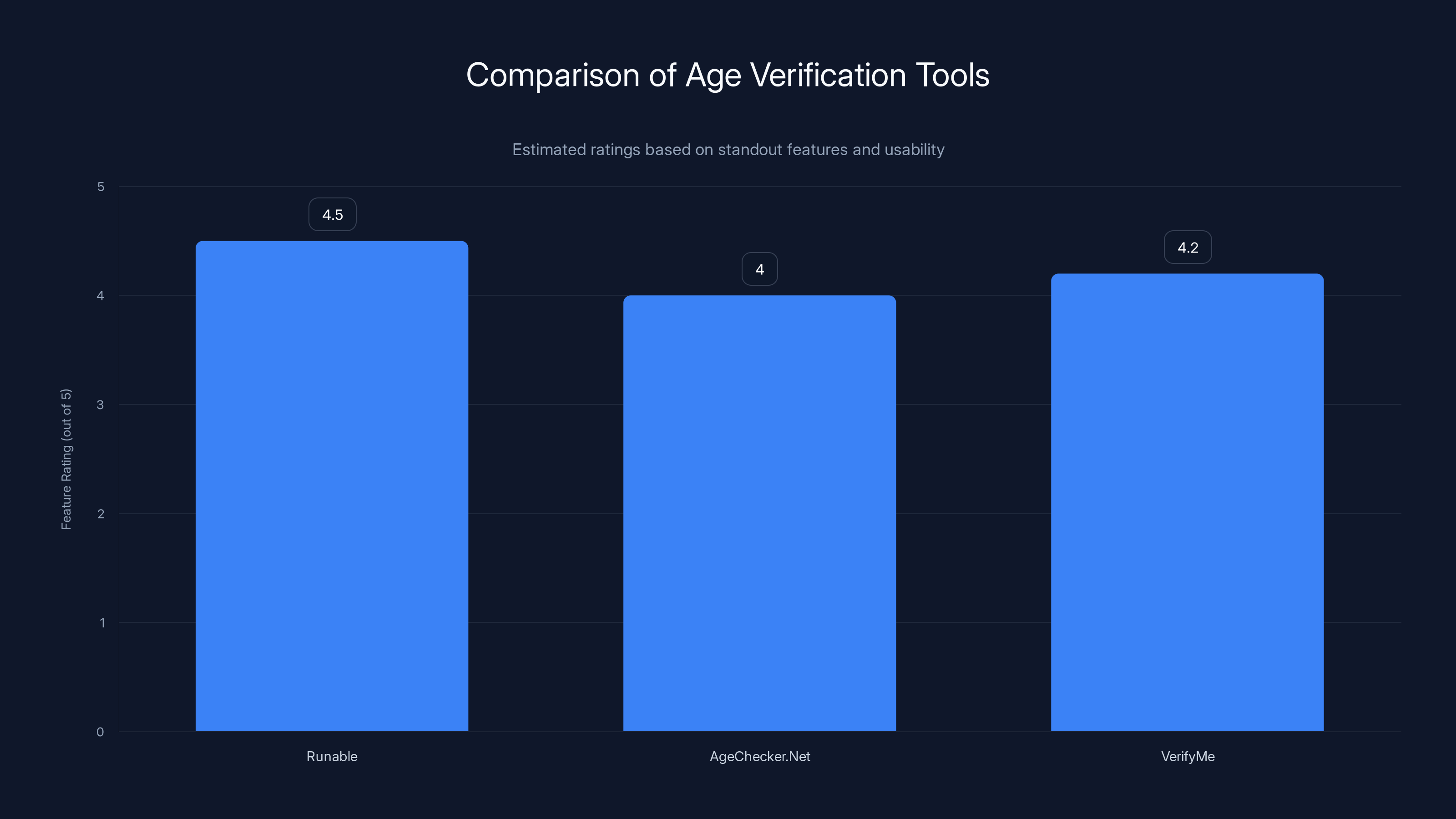Click the chart title text
Image resolution: width=1456 pixels, height=819 pixels.
[728, 74]
